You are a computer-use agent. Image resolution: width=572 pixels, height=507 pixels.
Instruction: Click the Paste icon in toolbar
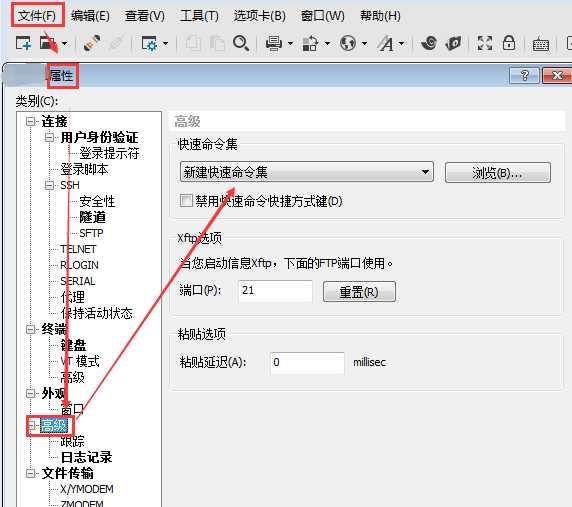pyautogui.click(x=217, y=43)
